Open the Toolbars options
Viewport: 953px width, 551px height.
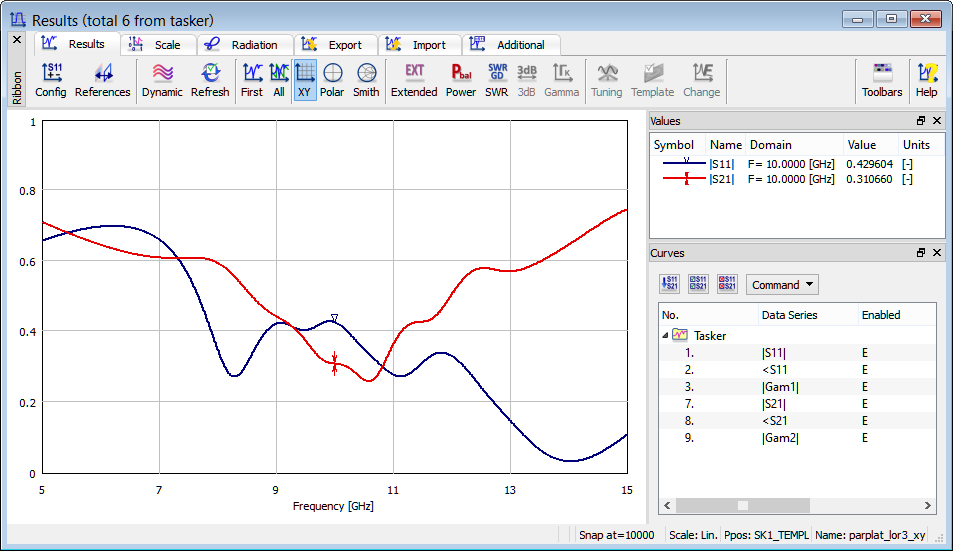click(x=882, y=80)
